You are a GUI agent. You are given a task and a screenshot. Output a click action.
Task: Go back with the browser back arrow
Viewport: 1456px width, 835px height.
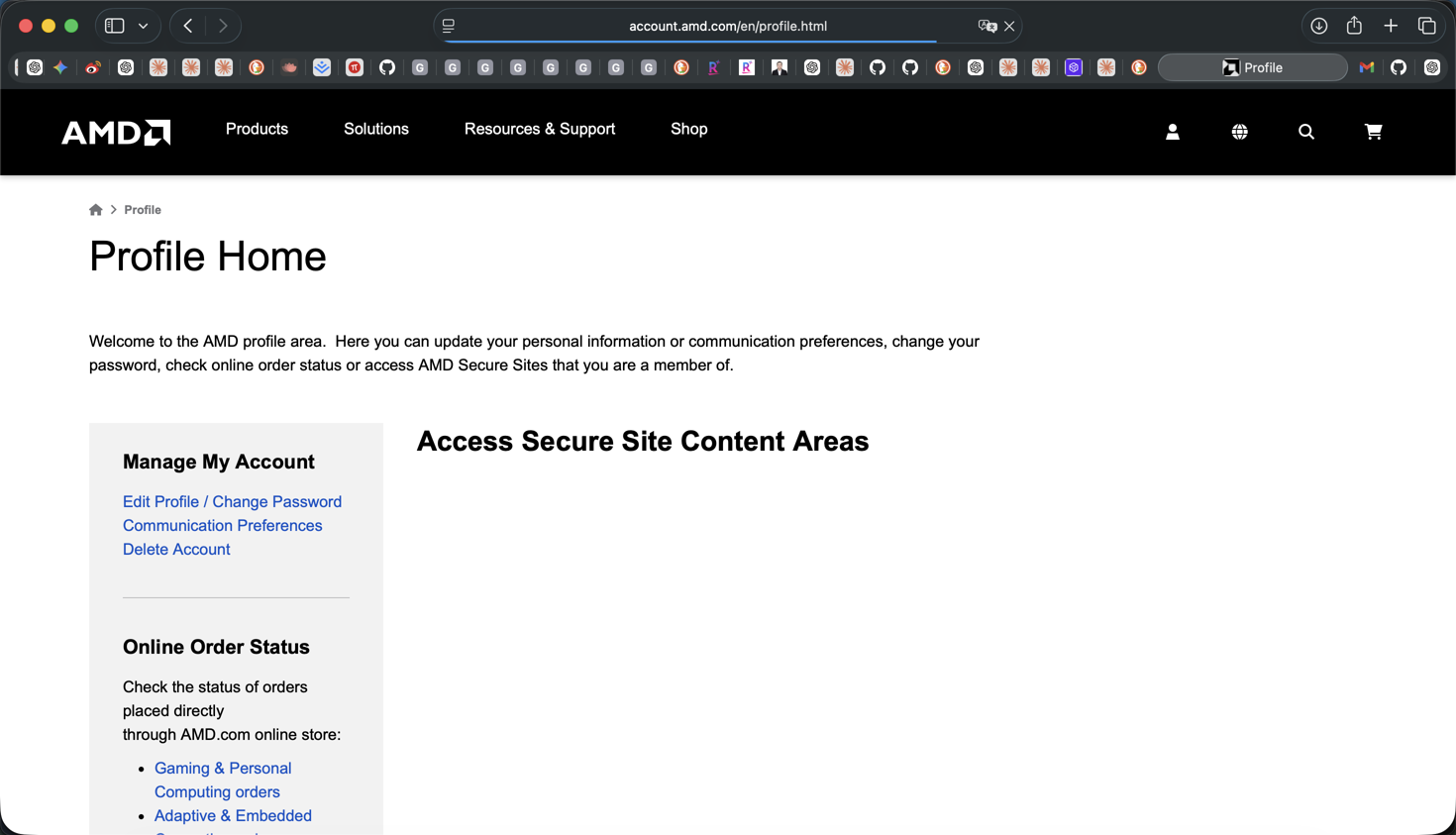[188, 26]
